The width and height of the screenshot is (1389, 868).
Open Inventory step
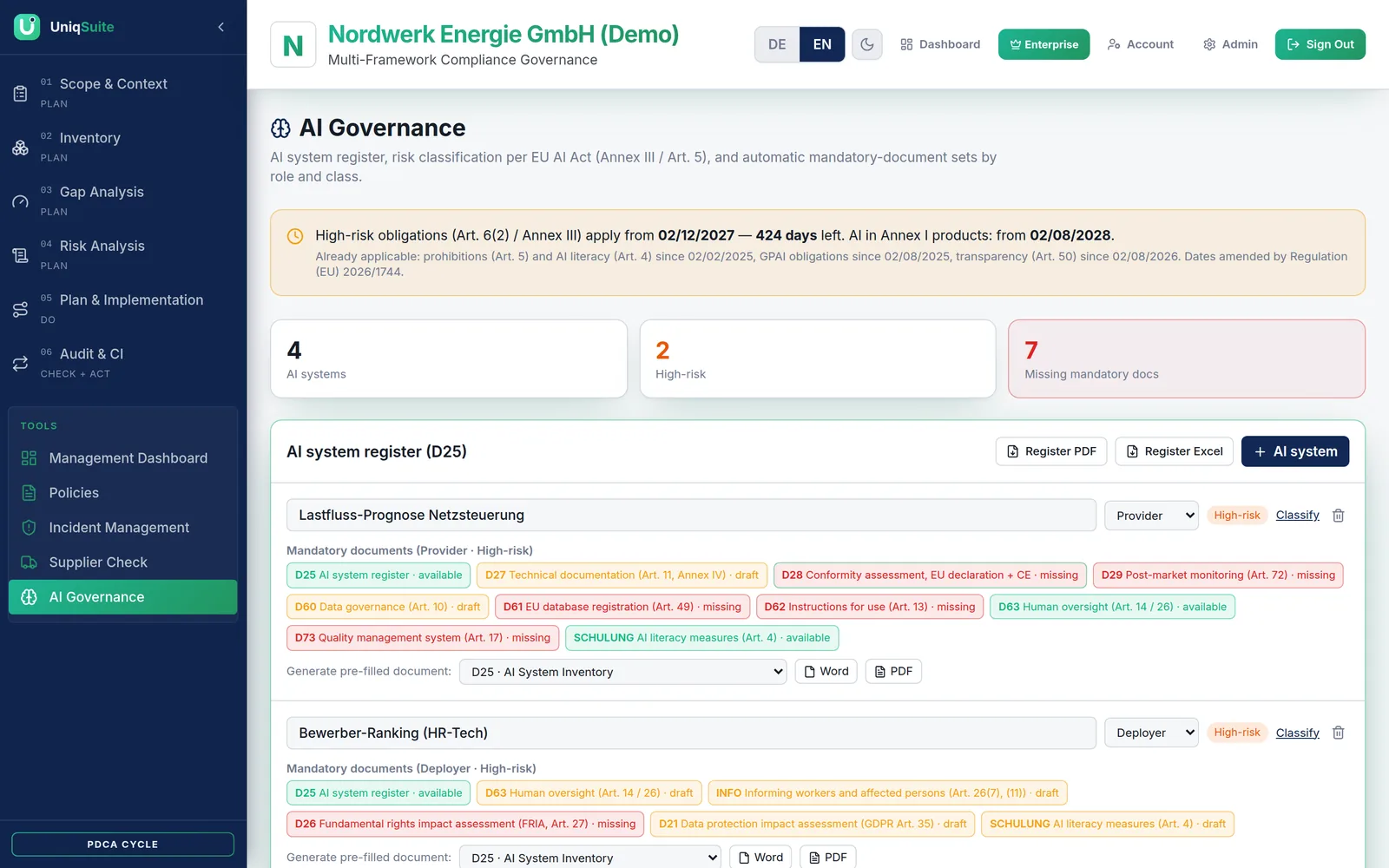coord(123,148)
